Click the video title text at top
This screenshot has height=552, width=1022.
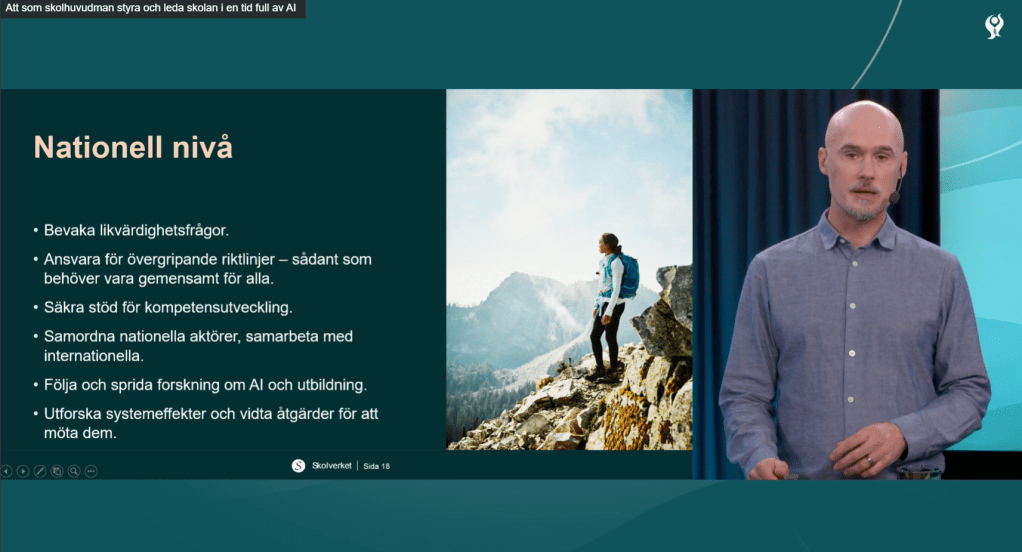click(x=151, y=8)
